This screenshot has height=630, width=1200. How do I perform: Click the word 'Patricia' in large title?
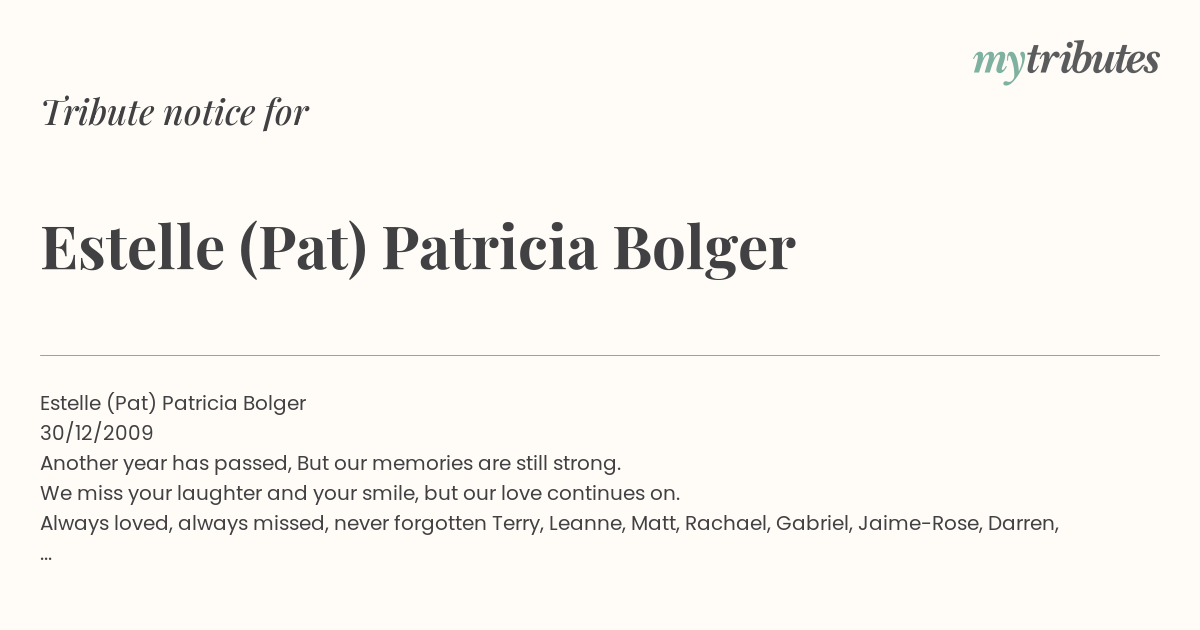click(490, 247)
